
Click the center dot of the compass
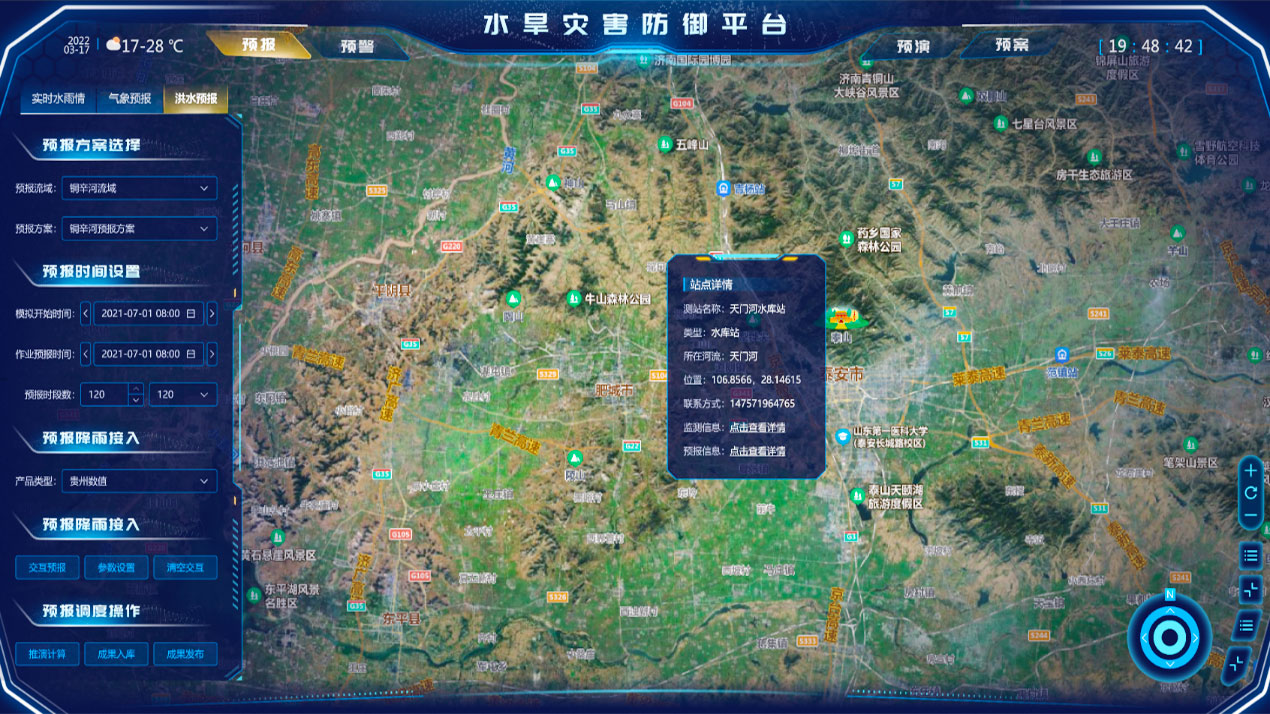[x=1169, y=637]
